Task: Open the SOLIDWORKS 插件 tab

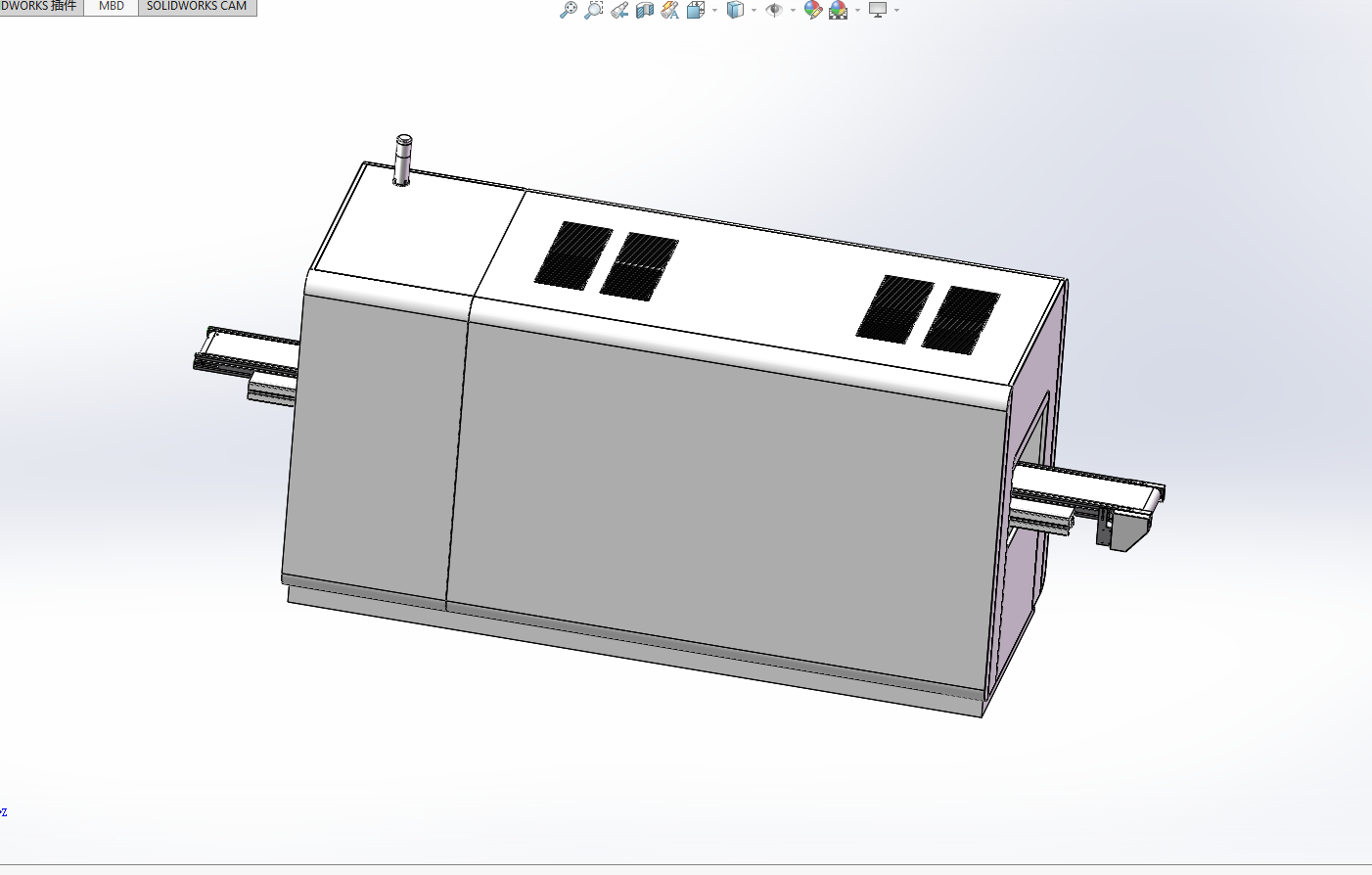Action: [41, 7]
